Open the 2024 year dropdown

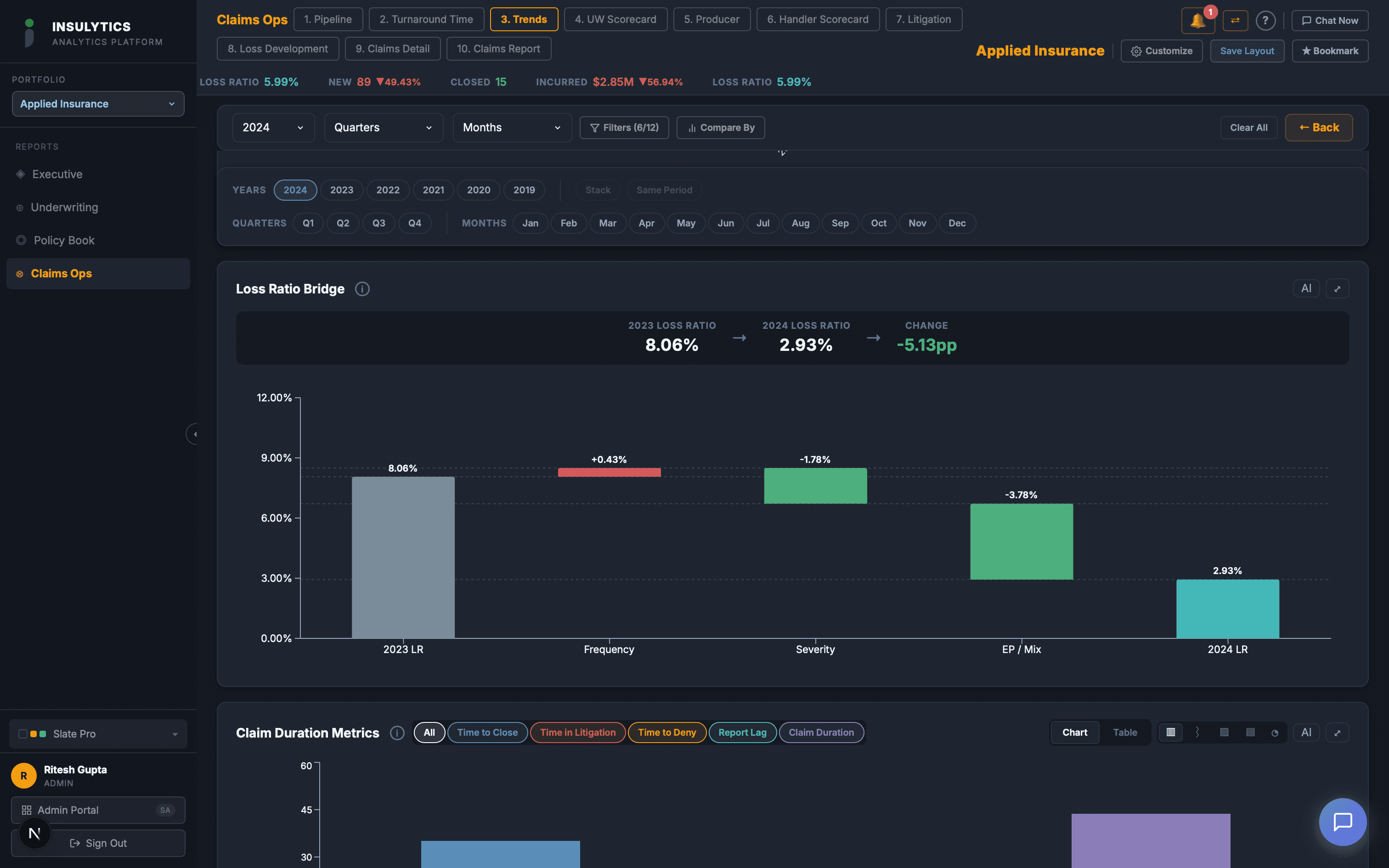(273, 128)
